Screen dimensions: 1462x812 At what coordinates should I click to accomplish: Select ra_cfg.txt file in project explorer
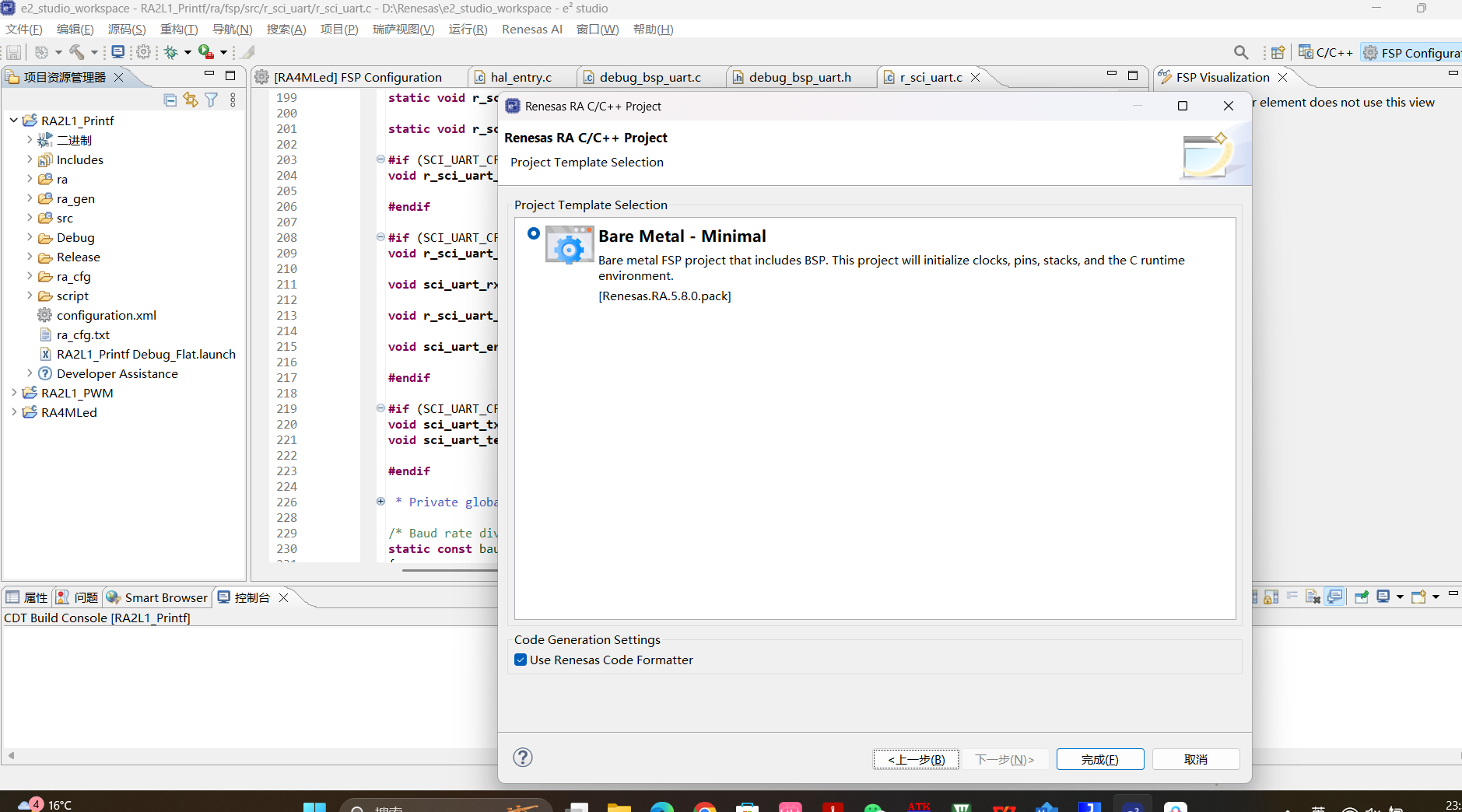[82, 334]
